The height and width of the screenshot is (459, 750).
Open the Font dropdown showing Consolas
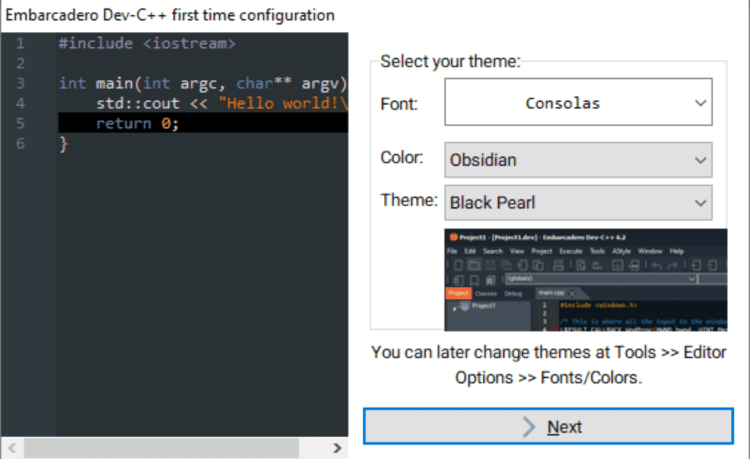[x=578, y=102]
